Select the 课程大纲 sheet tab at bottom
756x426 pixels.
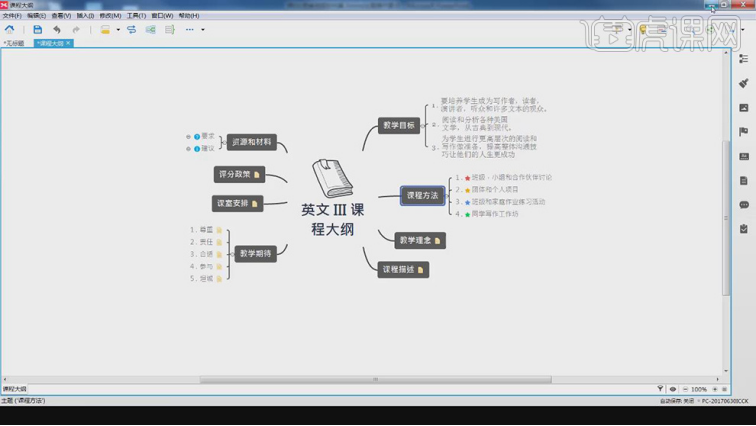pyautogui.click(x=14, y=389)
